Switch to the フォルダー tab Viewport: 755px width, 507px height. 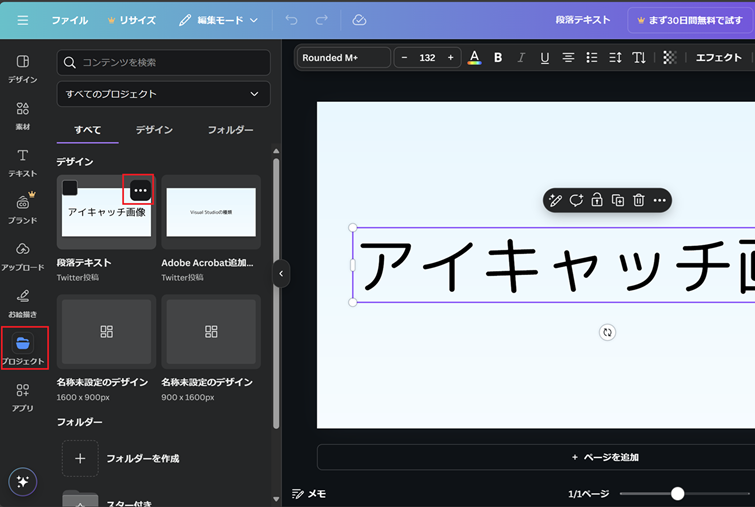point(230,130)
